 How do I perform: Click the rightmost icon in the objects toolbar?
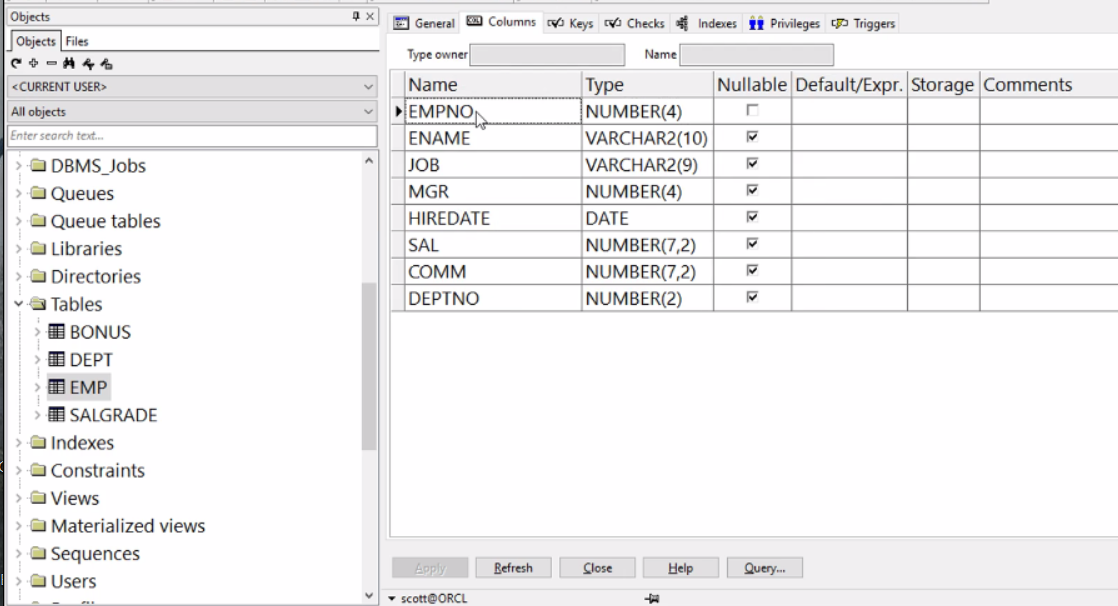(106, 63)
